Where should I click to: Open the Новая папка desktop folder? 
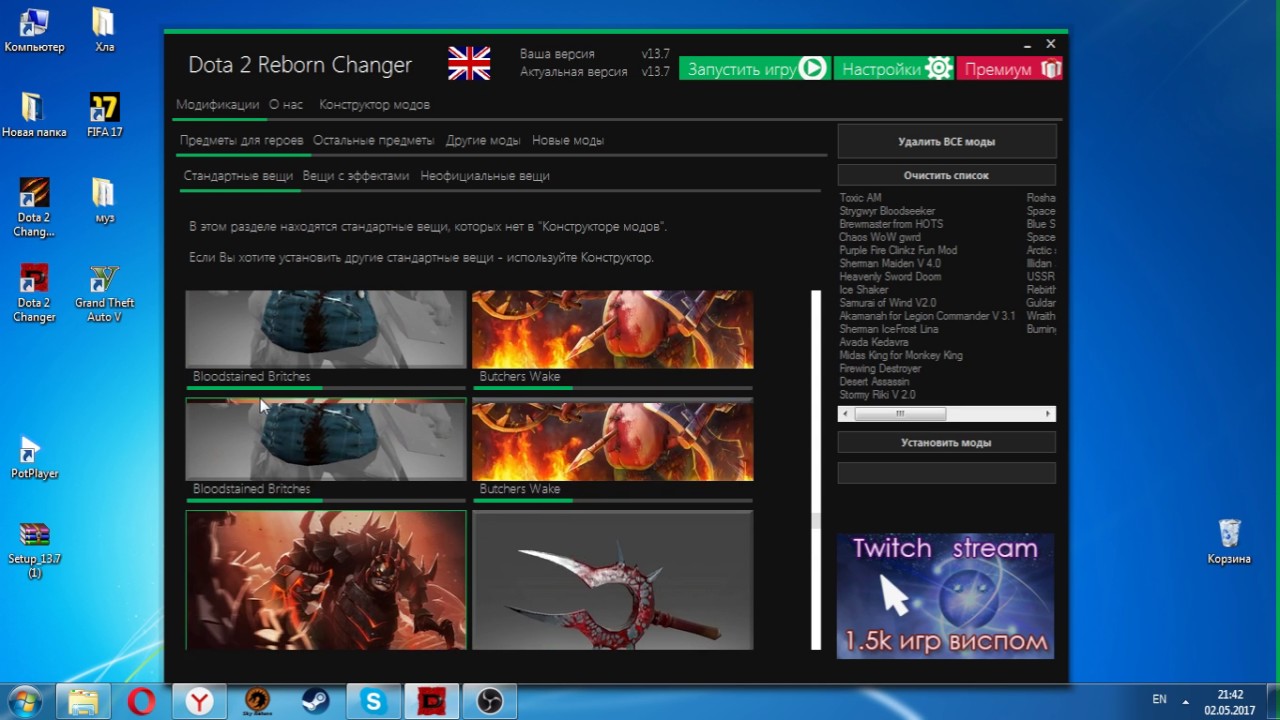click(34, 115)
